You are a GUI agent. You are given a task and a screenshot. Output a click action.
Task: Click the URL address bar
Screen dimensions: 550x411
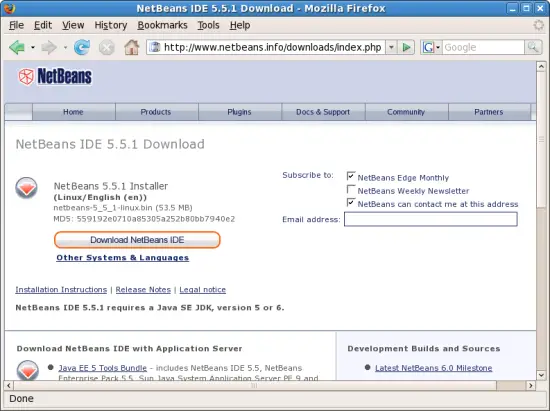[x=272, y=47]
